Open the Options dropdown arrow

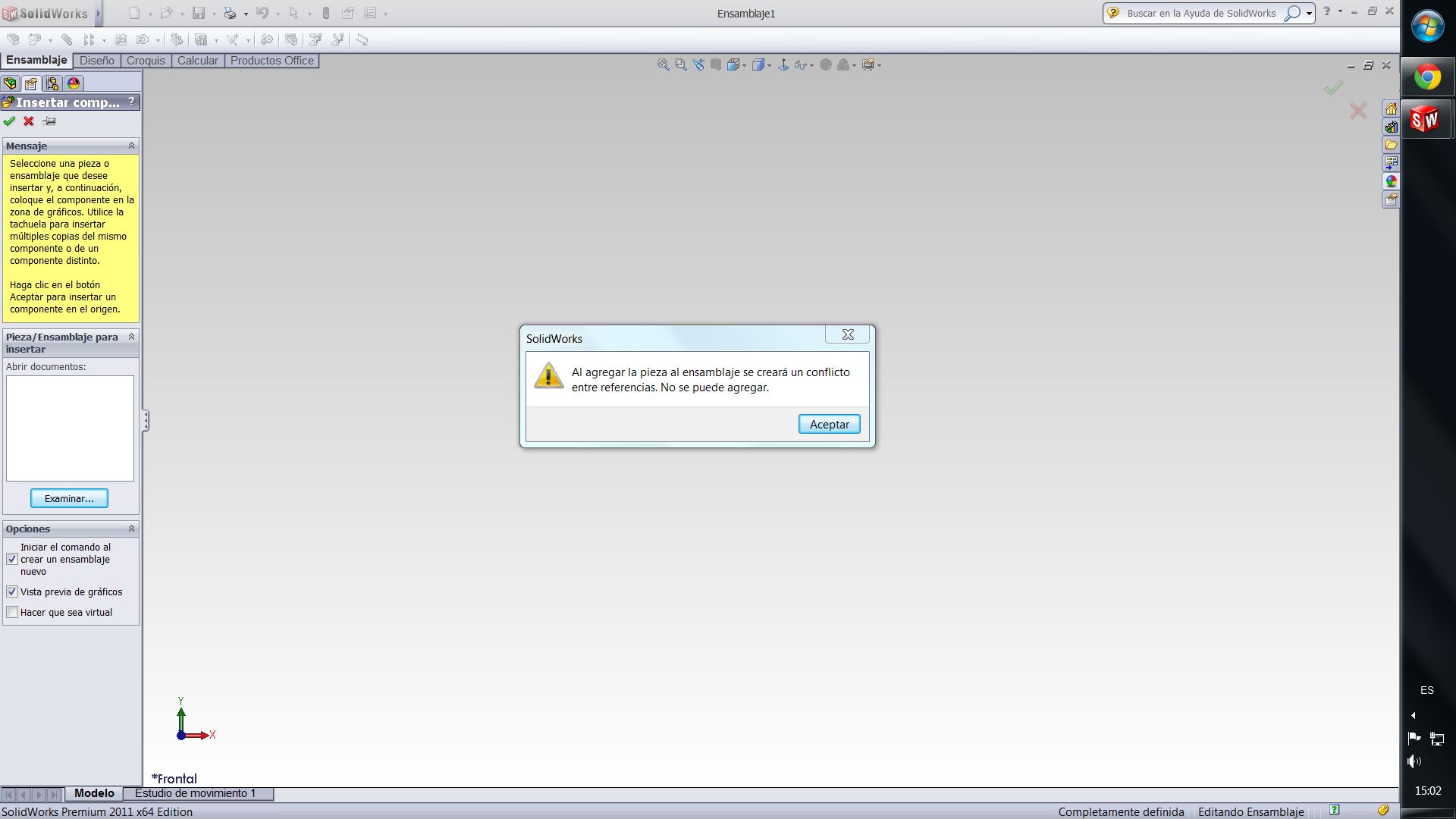point(385,14)
